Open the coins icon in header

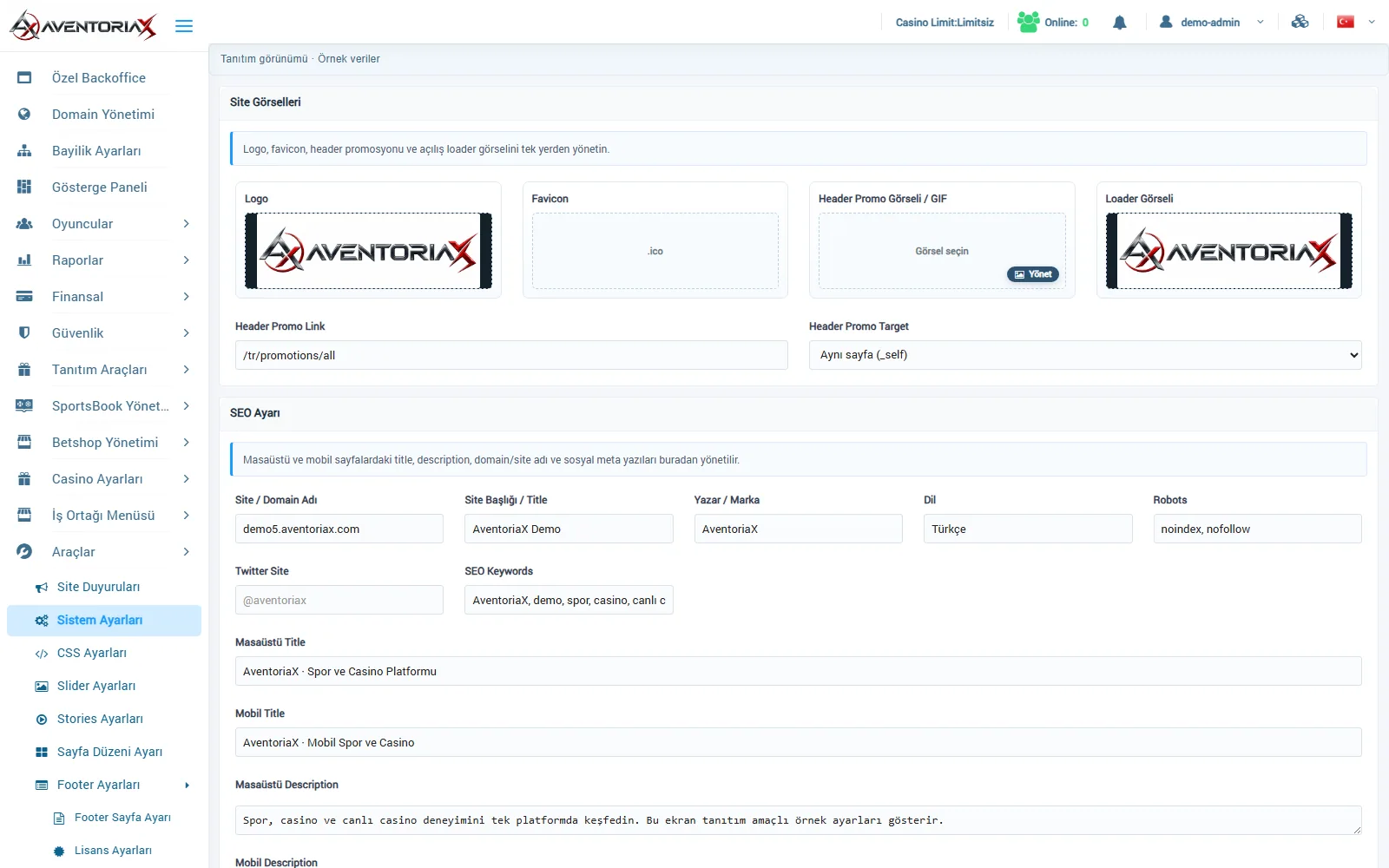click(x=1300, y=22)
